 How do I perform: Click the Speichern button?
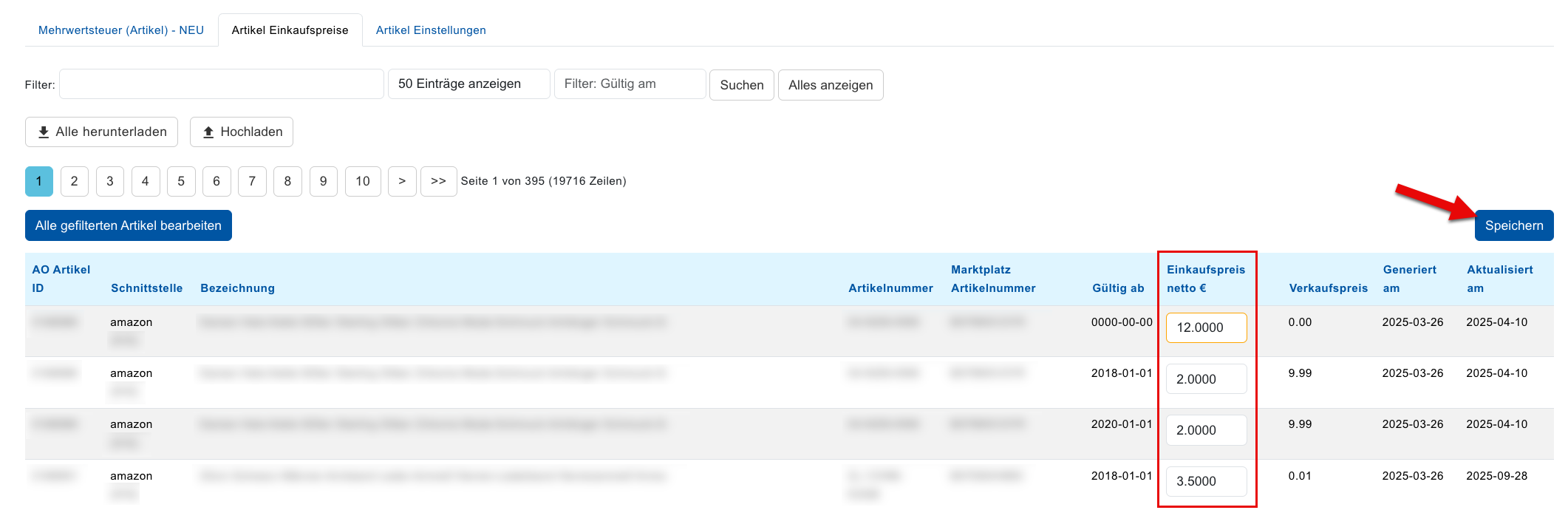1514,225
